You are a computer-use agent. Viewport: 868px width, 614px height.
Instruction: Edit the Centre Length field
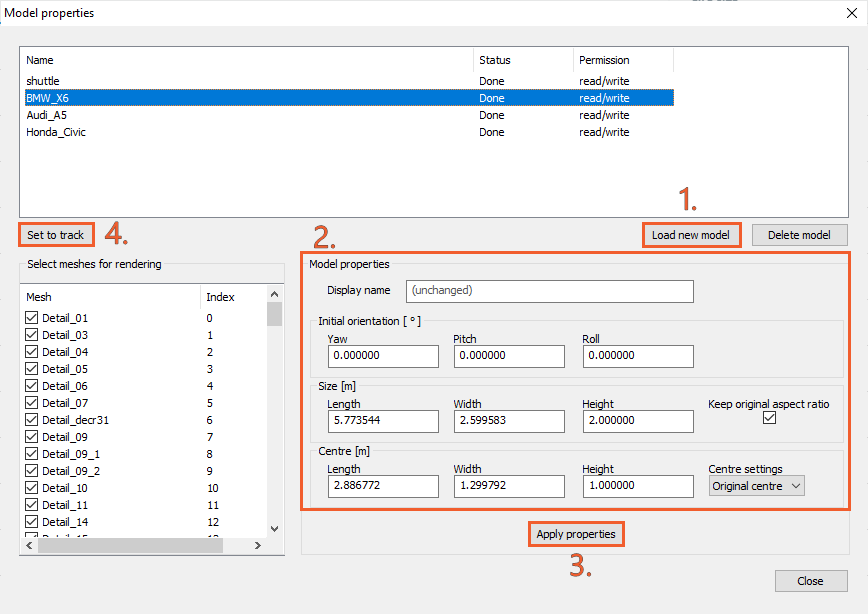[x=383, y=486]
